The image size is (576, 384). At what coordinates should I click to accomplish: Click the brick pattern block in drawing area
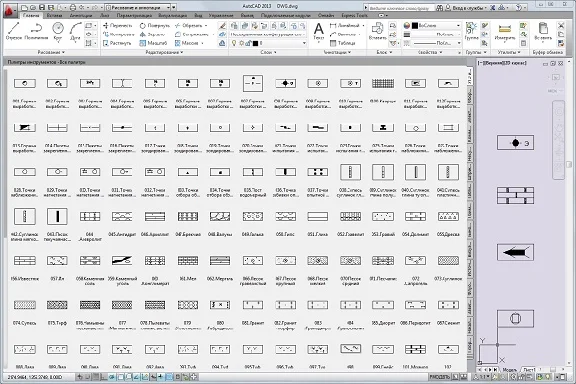pos(515,195)
